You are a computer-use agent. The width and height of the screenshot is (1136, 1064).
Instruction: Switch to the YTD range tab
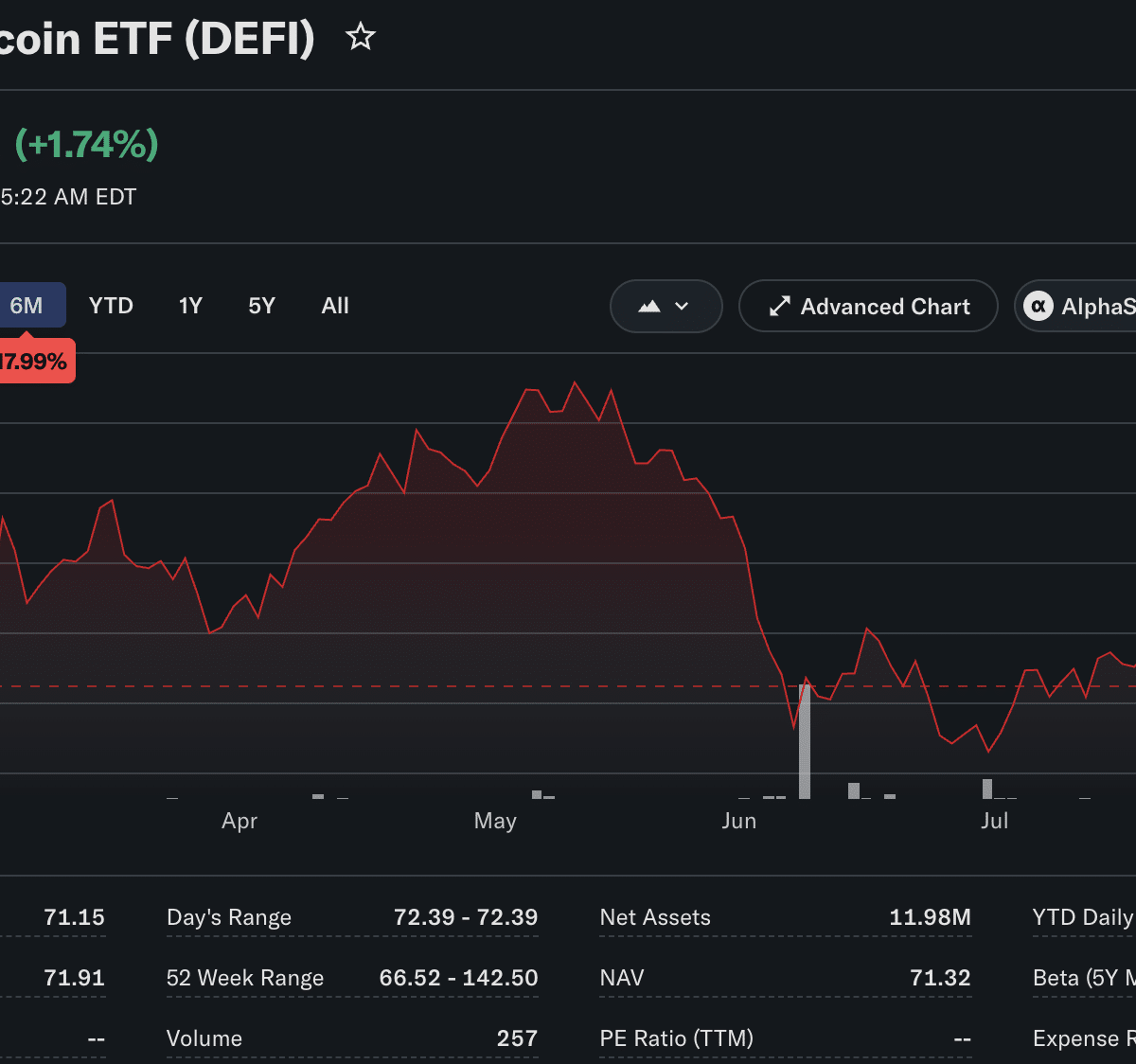[111, 306]
